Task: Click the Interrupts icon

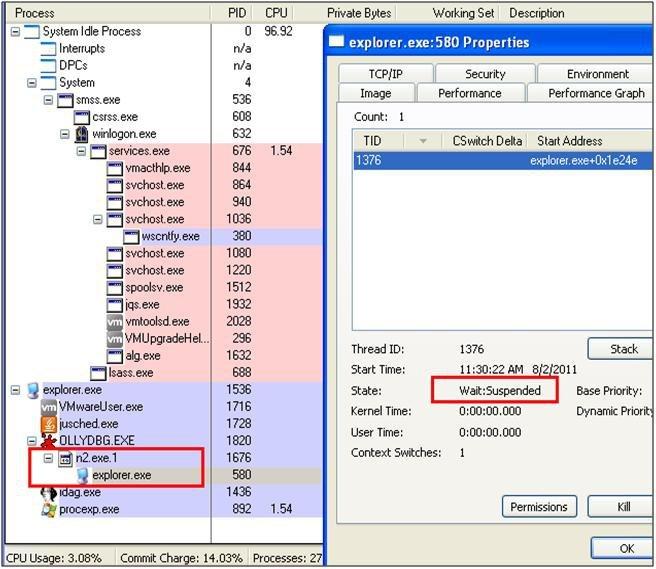Action: click(49, 49)
